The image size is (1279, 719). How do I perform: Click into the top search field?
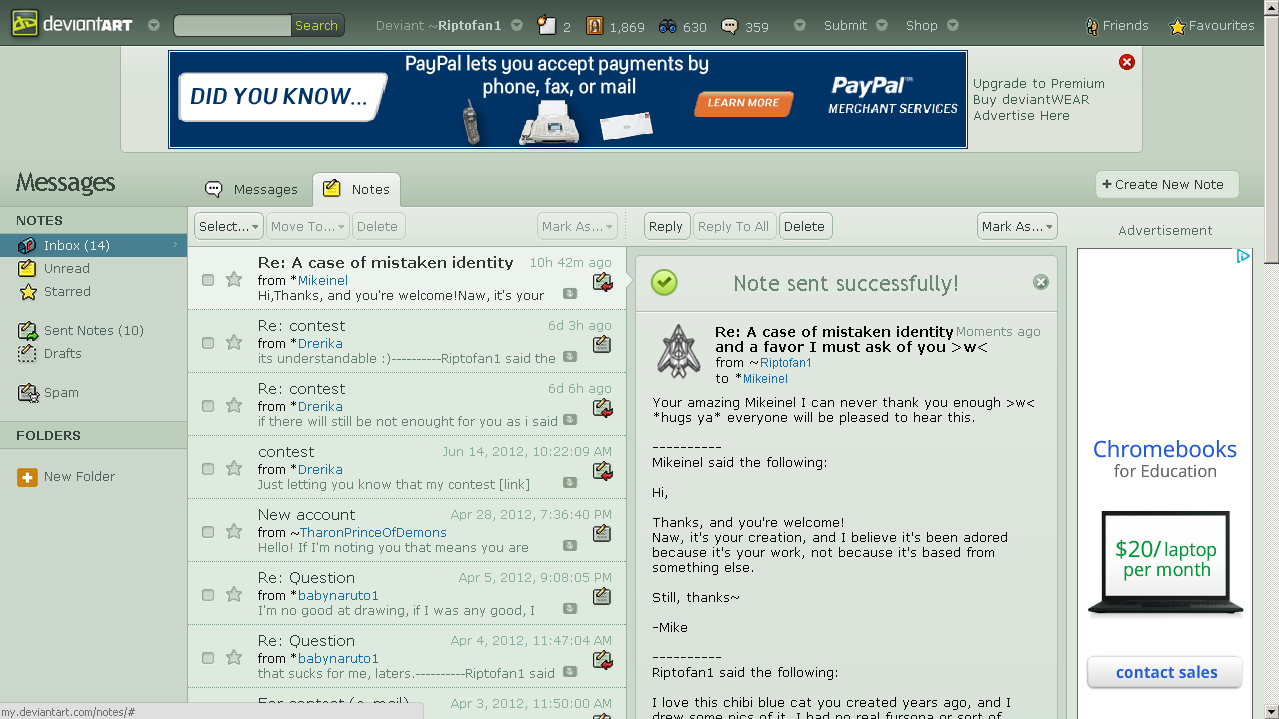tap(232, 26)
